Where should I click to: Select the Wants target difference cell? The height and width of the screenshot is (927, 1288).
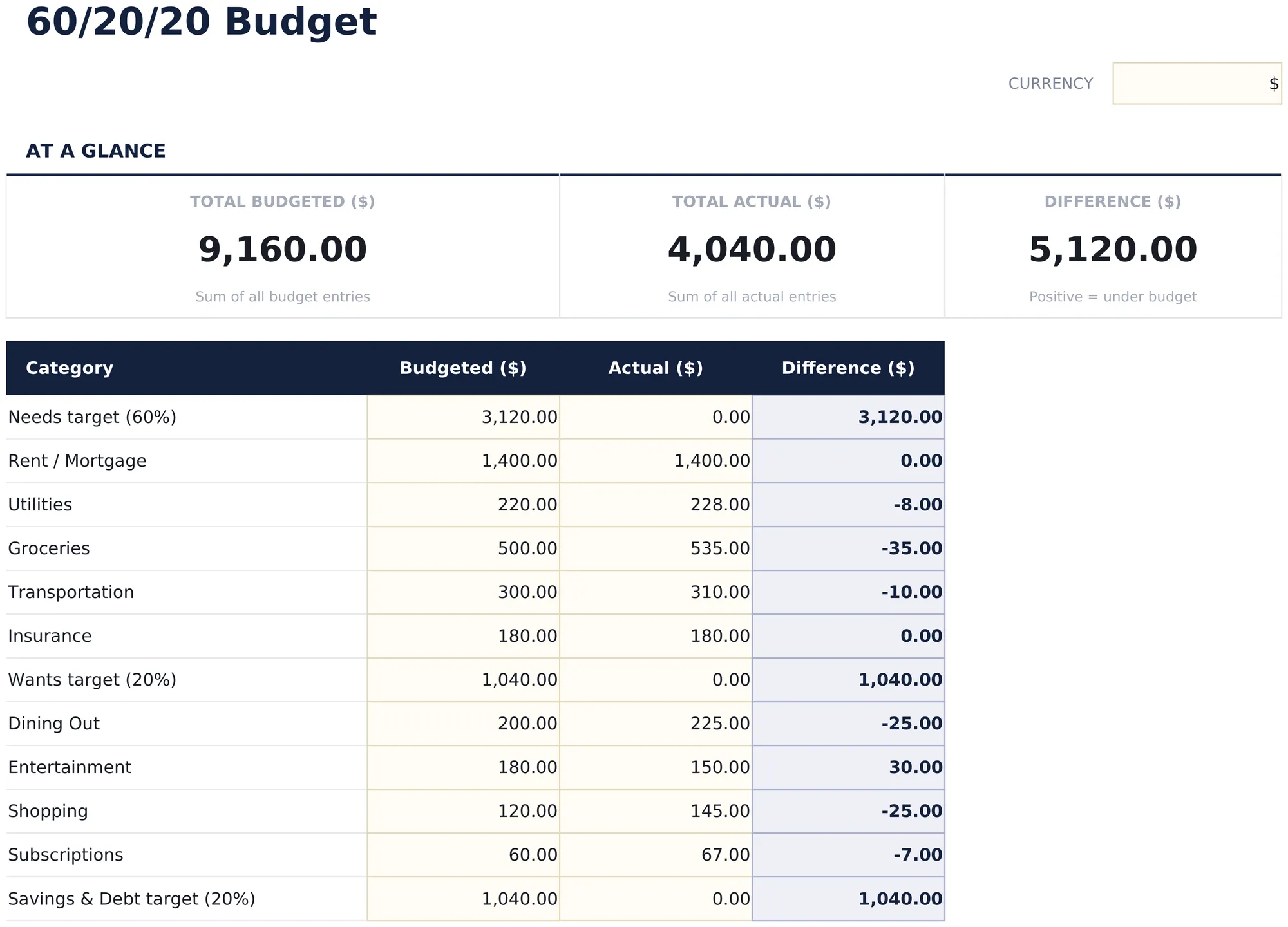(848, 680)
